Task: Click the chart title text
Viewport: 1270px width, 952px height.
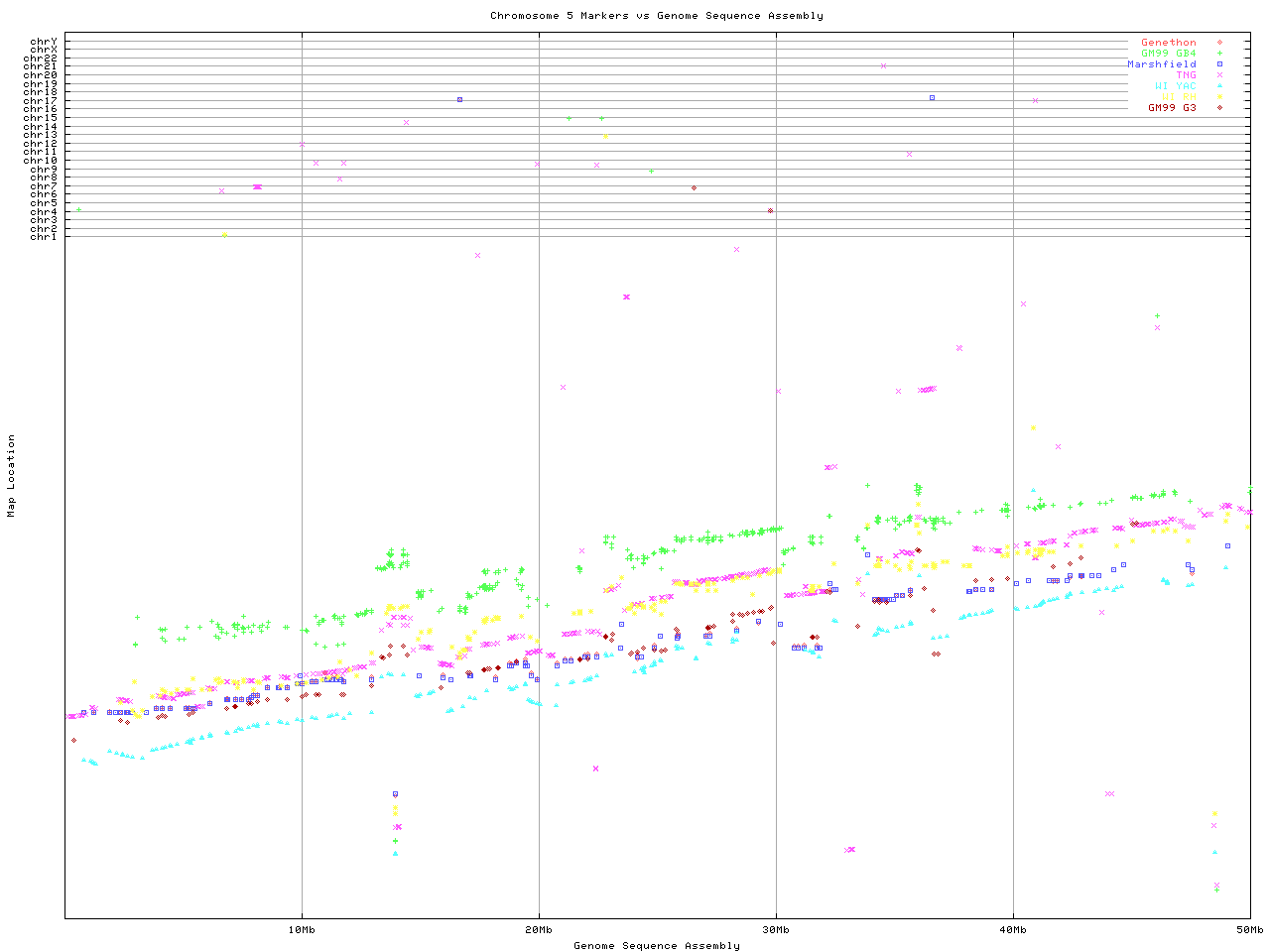Action: [656, 16]
